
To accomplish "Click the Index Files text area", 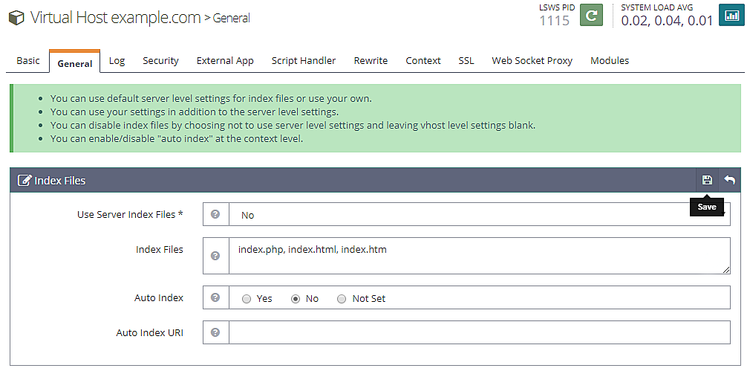I will tap(480, 256).
